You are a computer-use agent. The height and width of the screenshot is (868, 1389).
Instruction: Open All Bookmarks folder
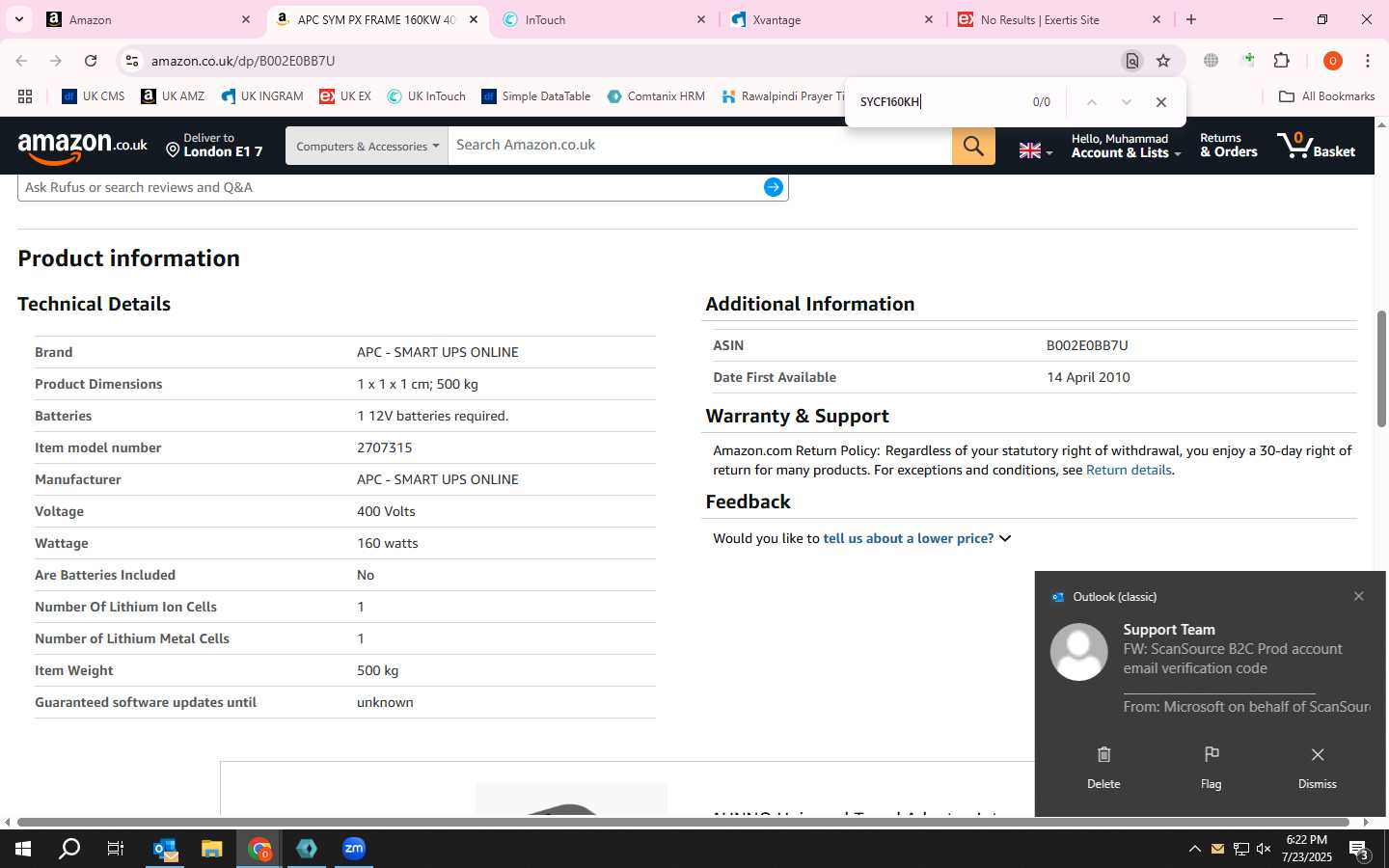click(x=1326, y=96)
